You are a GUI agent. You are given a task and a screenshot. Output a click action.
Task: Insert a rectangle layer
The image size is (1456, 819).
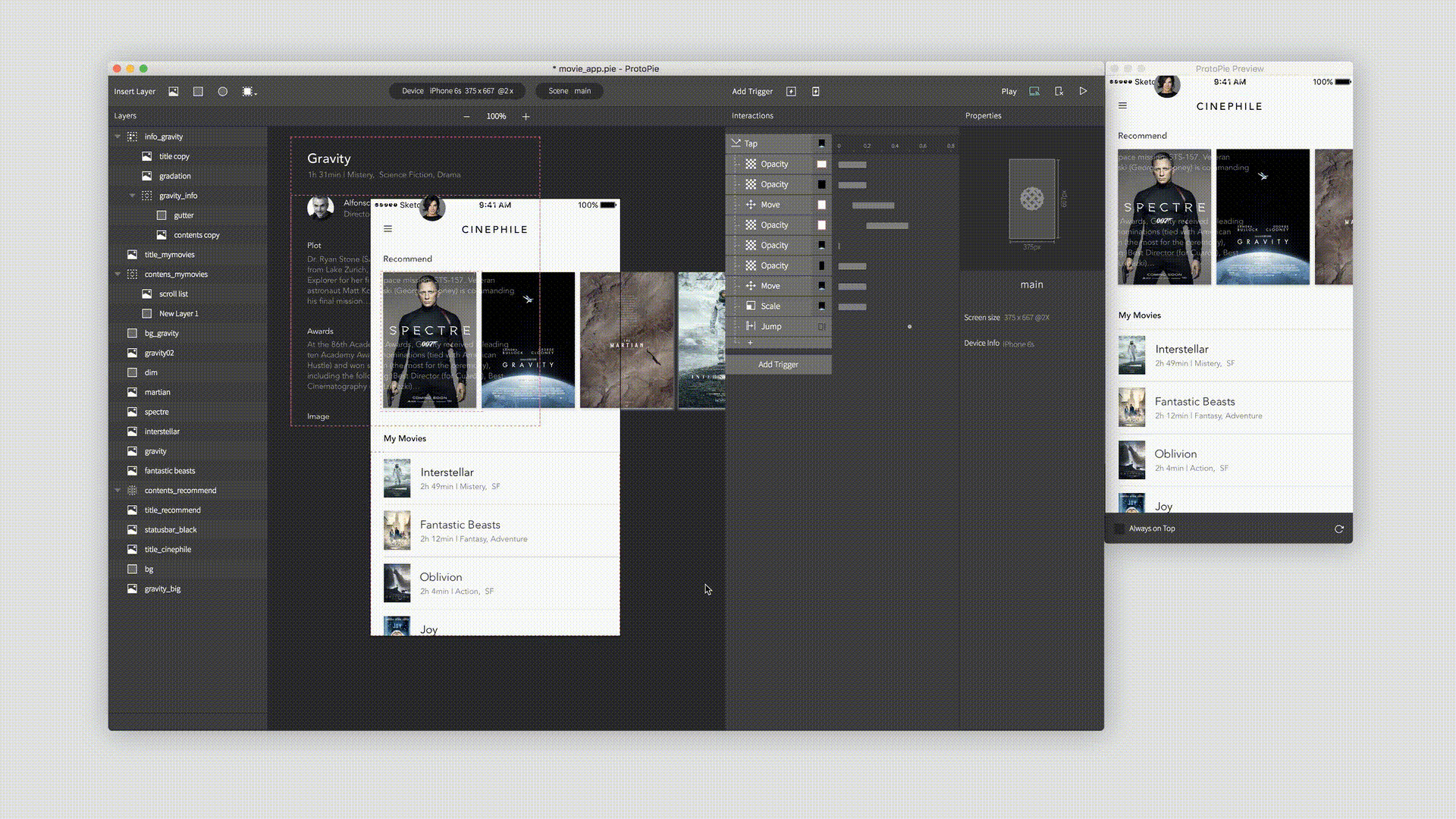point(198,91)
